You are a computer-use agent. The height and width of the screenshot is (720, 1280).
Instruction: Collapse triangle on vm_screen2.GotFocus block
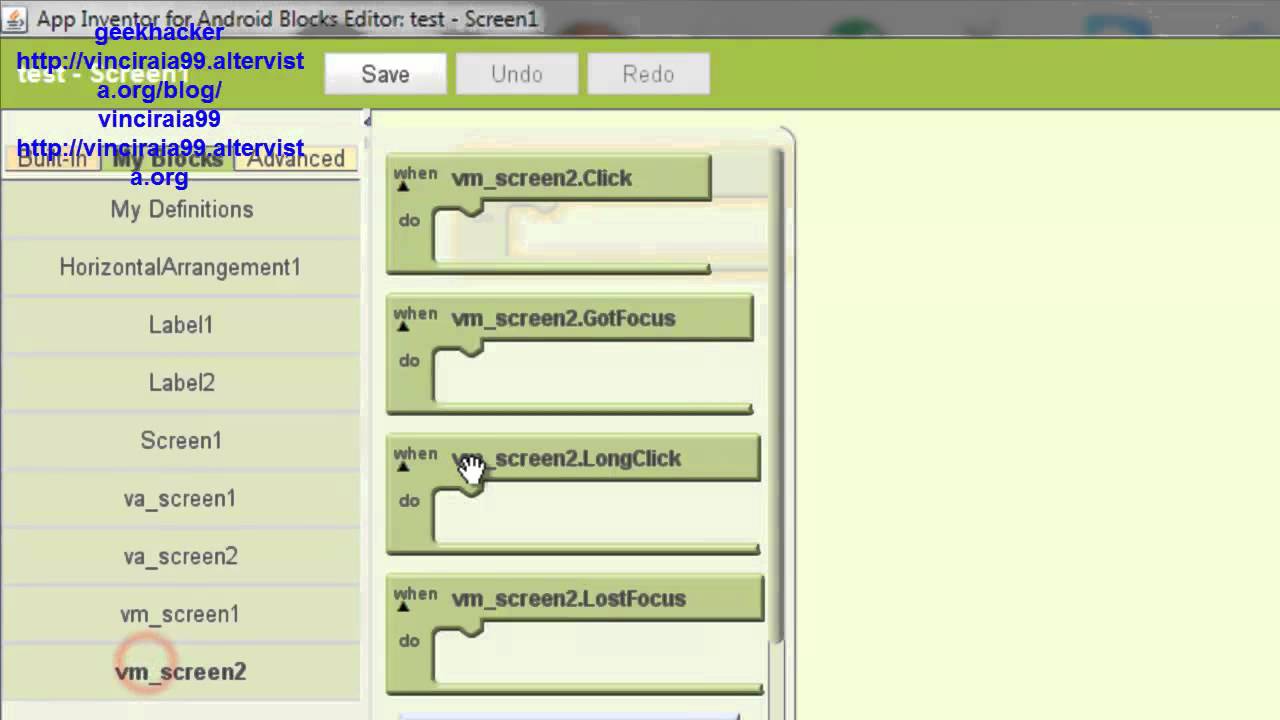[403, 327]
